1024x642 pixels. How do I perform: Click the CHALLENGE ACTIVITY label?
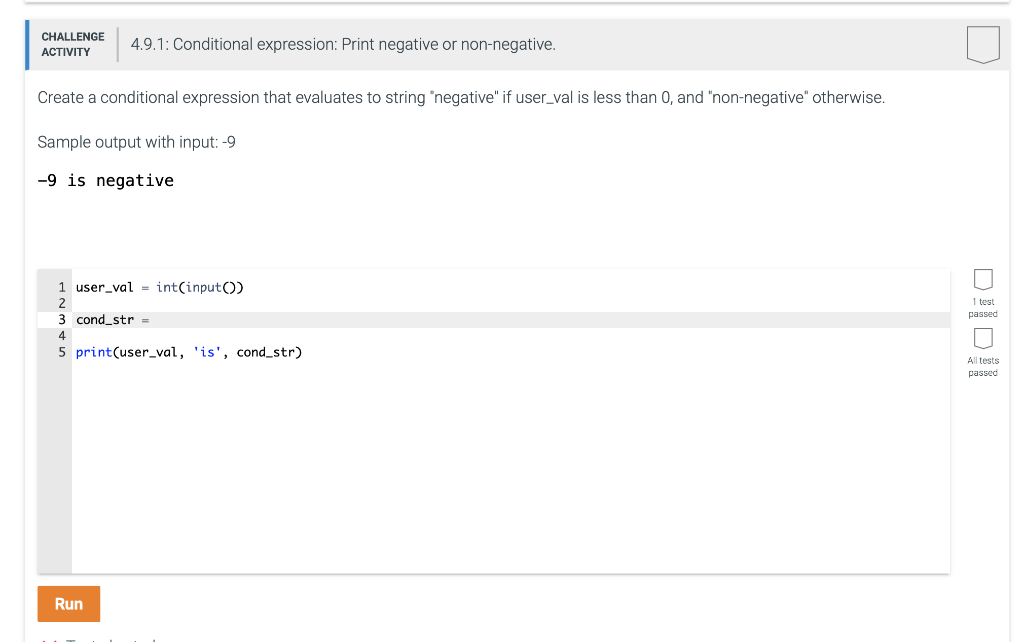pos(72,44)
